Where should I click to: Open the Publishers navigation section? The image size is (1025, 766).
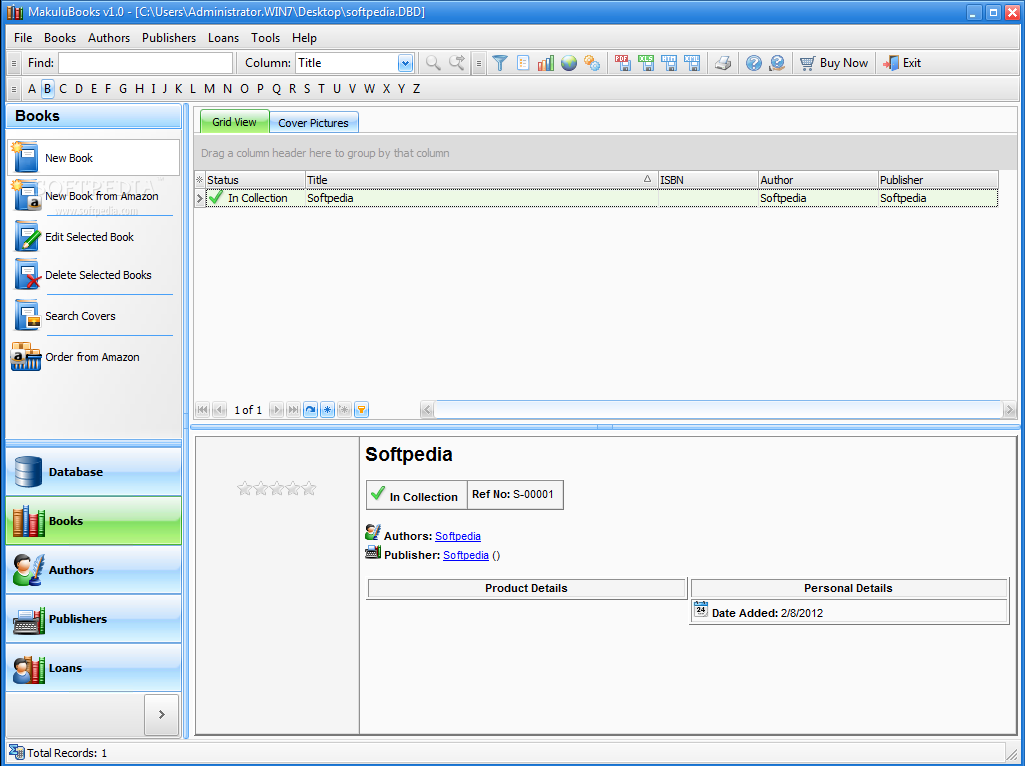pyautogui.click(x=93, y=618)
